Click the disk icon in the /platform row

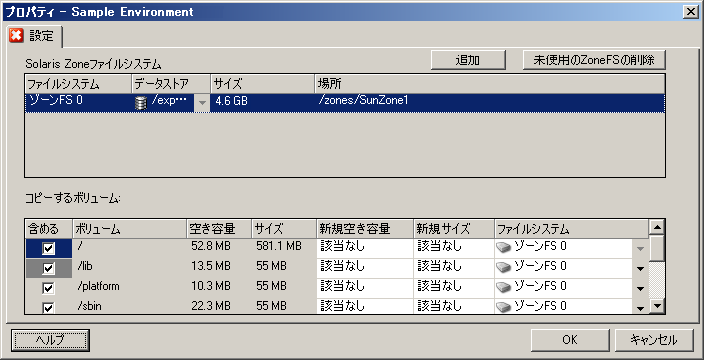click(x=504, y=287)
